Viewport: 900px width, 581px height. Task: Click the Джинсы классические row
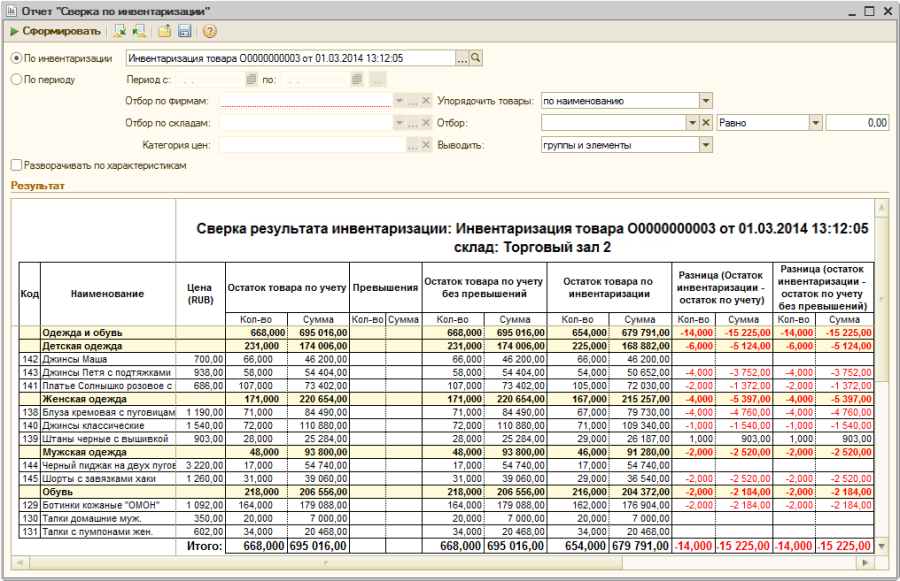pos(446,425)
